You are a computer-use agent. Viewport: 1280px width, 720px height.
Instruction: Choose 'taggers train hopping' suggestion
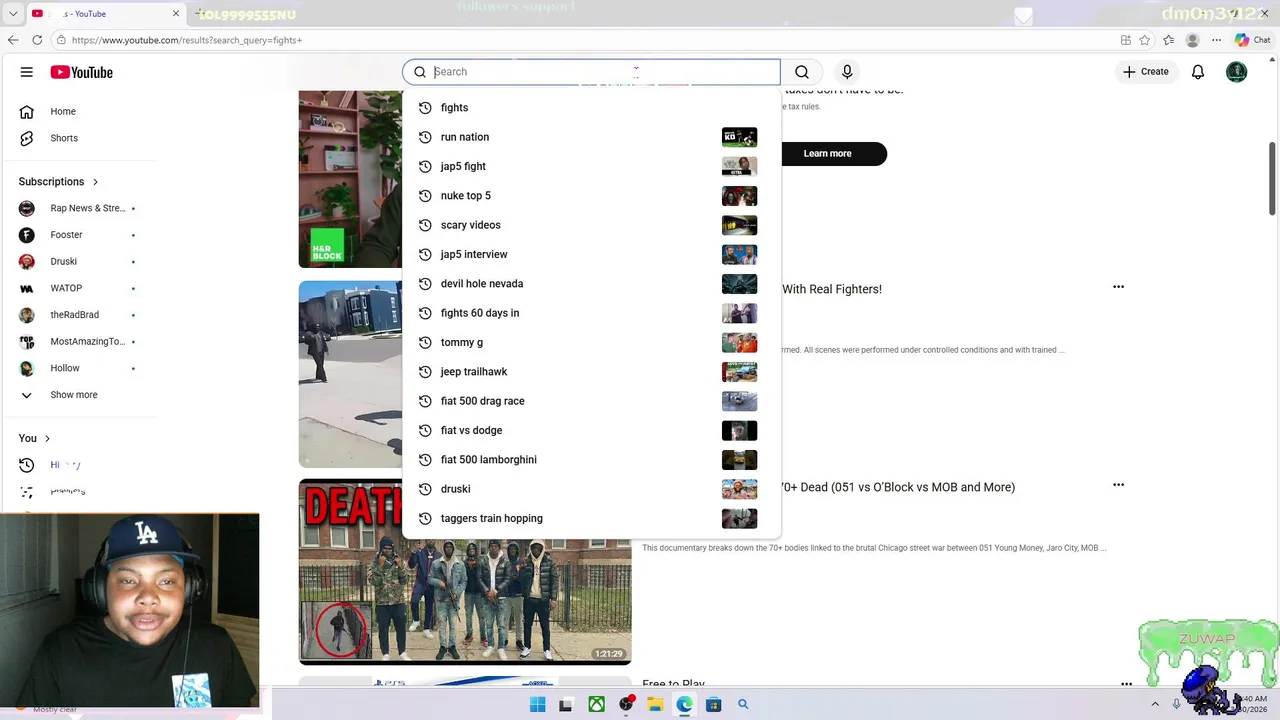pyautogui.click(x=591, y=518)
